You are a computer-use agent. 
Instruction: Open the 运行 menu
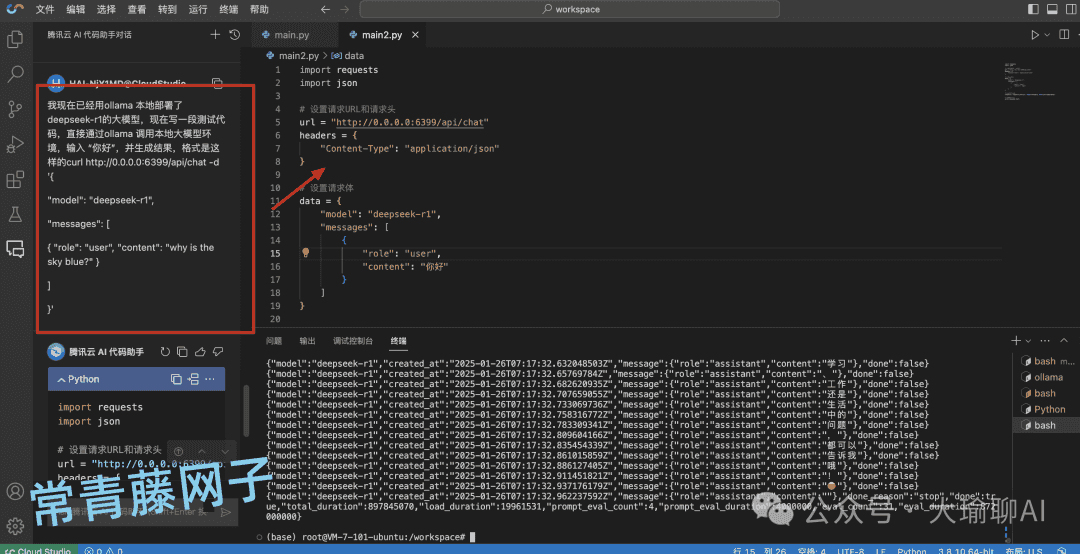click(x=198, y=9)
